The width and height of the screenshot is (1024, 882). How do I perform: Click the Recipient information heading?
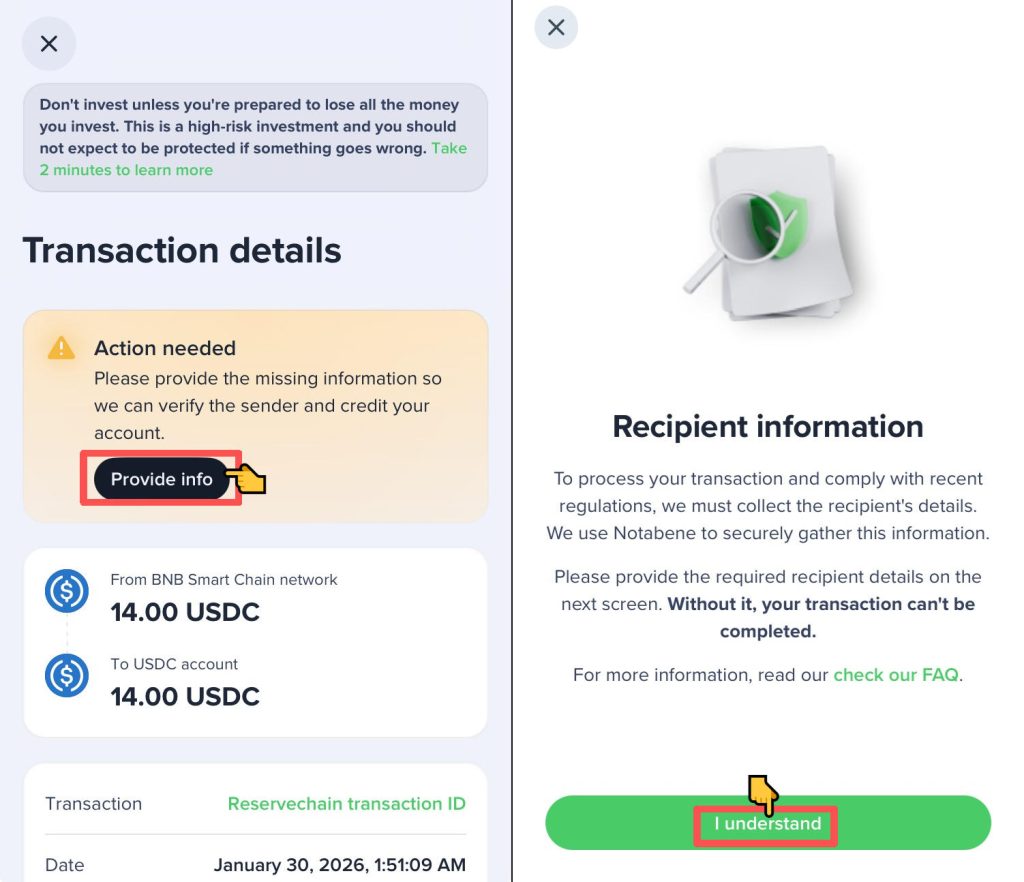tap(767, 427)
